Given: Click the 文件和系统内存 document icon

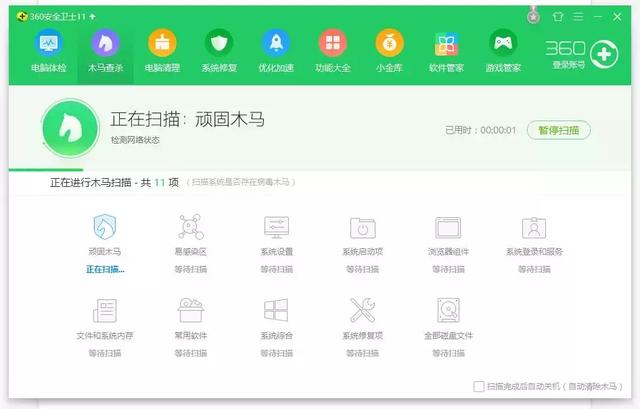Looking at the screenshot, I should tap(105, 310).
